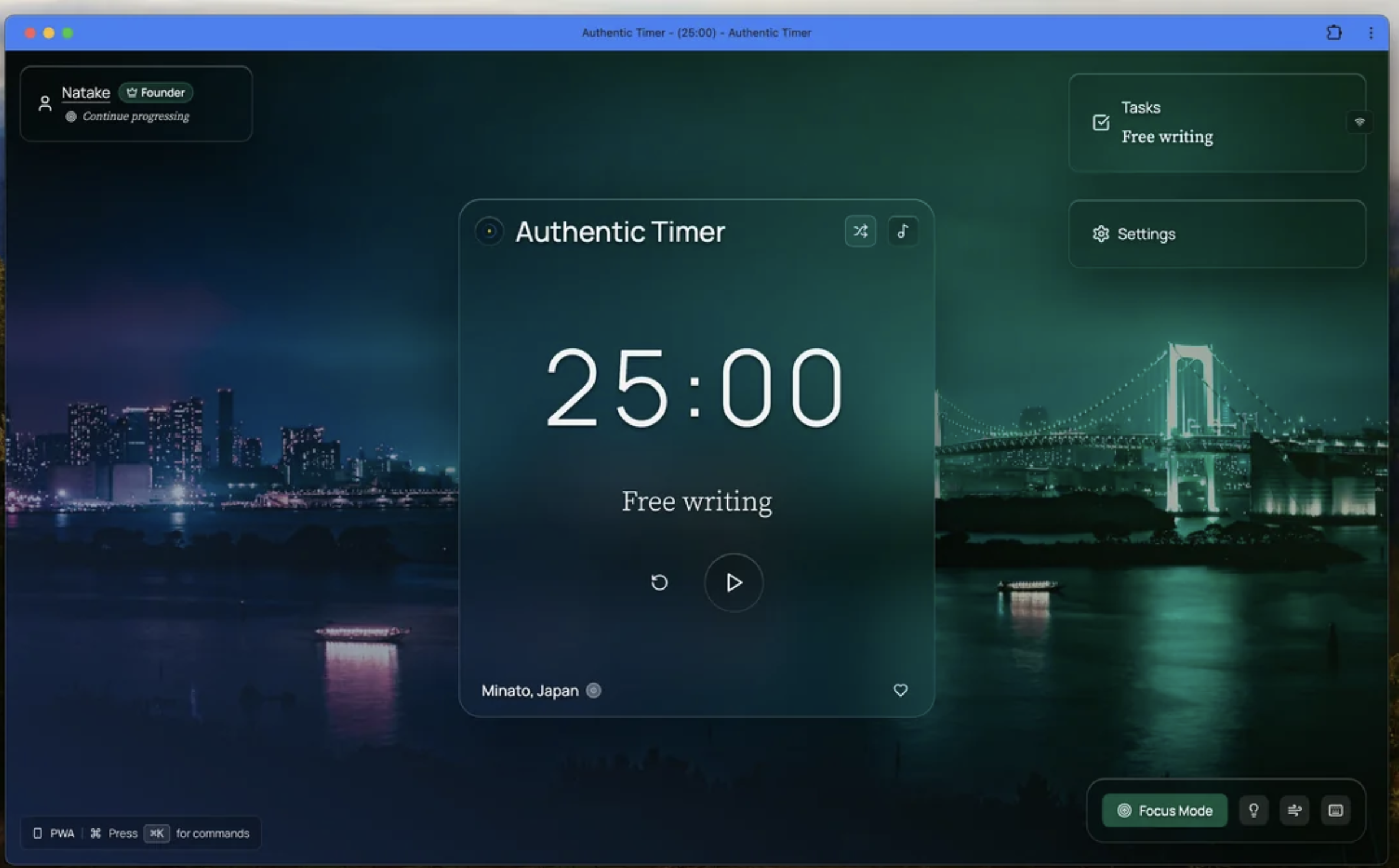Open the keyboard shortcuts icon
Viewport: 1399px width, 868px height.
[1335, 810]
